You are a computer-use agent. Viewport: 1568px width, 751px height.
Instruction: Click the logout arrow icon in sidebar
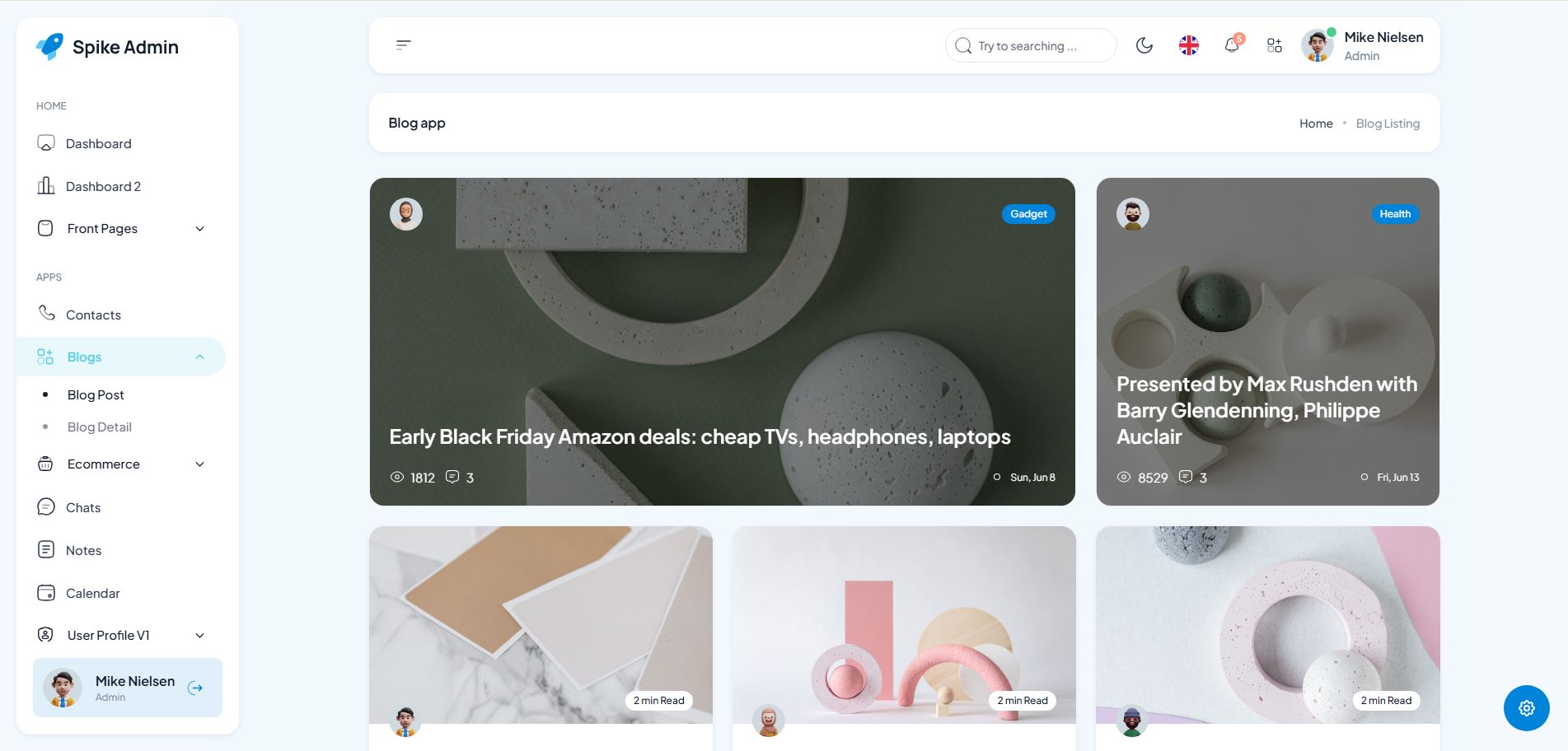(x=195, y=688)
